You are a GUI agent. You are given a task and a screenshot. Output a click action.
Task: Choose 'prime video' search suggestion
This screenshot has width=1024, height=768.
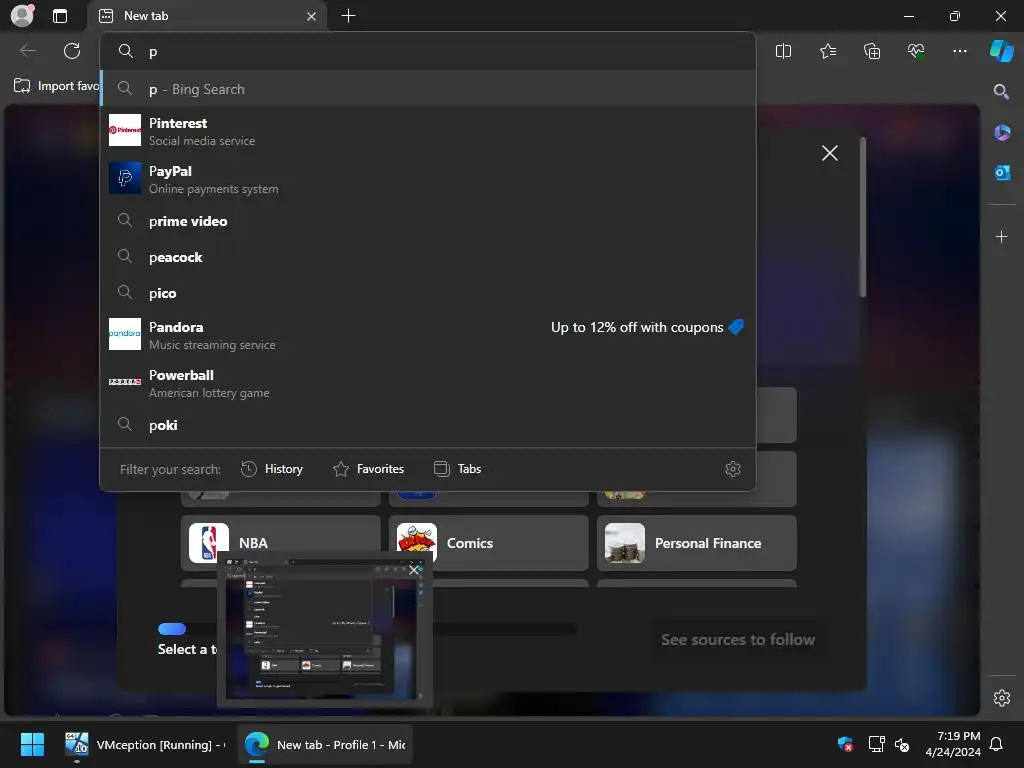click(x=428, y=221)
